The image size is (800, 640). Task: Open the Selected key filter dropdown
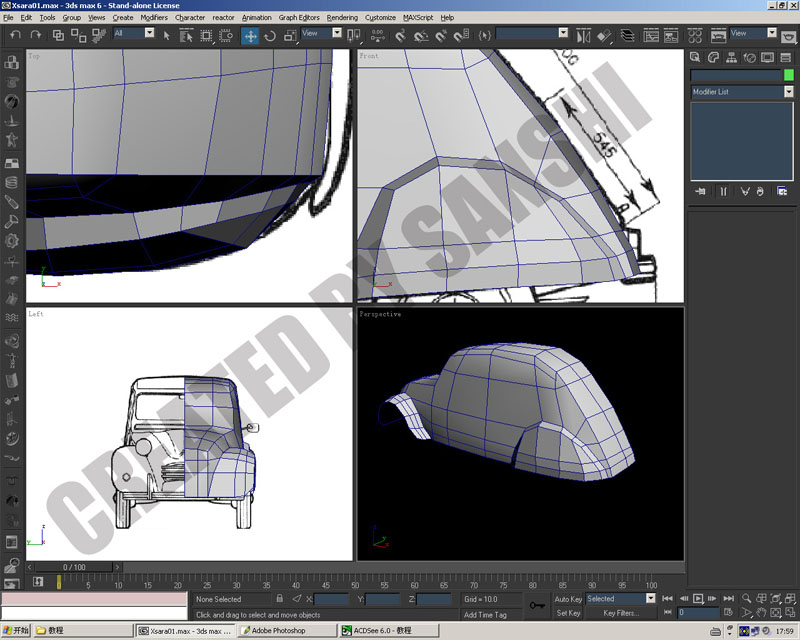(x=620, y=599)
